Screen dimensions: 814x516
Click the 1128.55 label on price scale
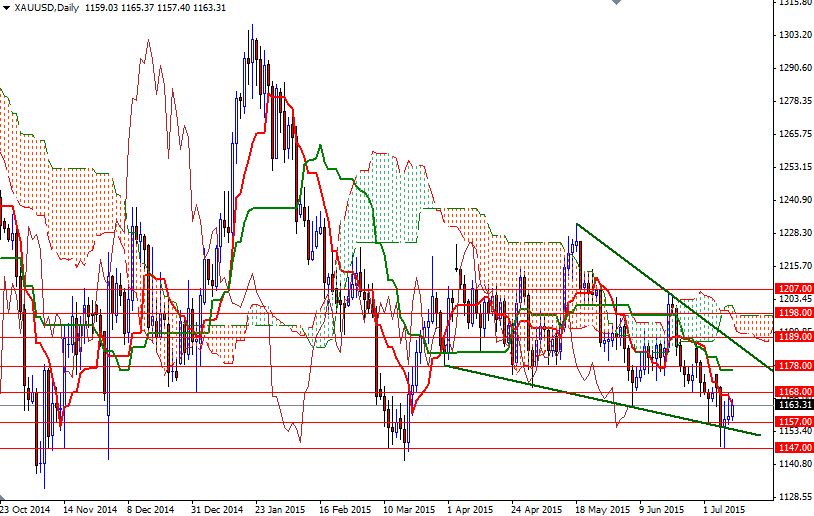(x=792, y=496)
